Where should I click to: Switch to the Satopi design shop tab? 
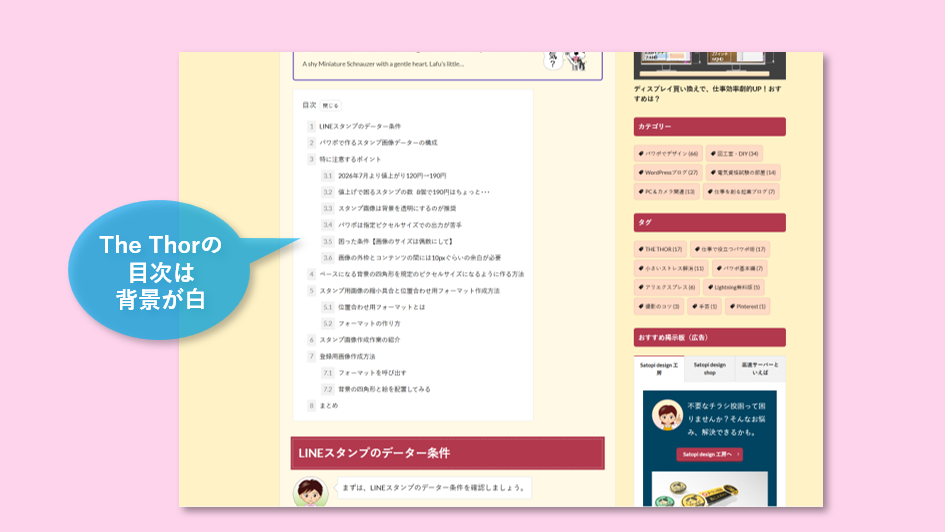pos(709,369)
